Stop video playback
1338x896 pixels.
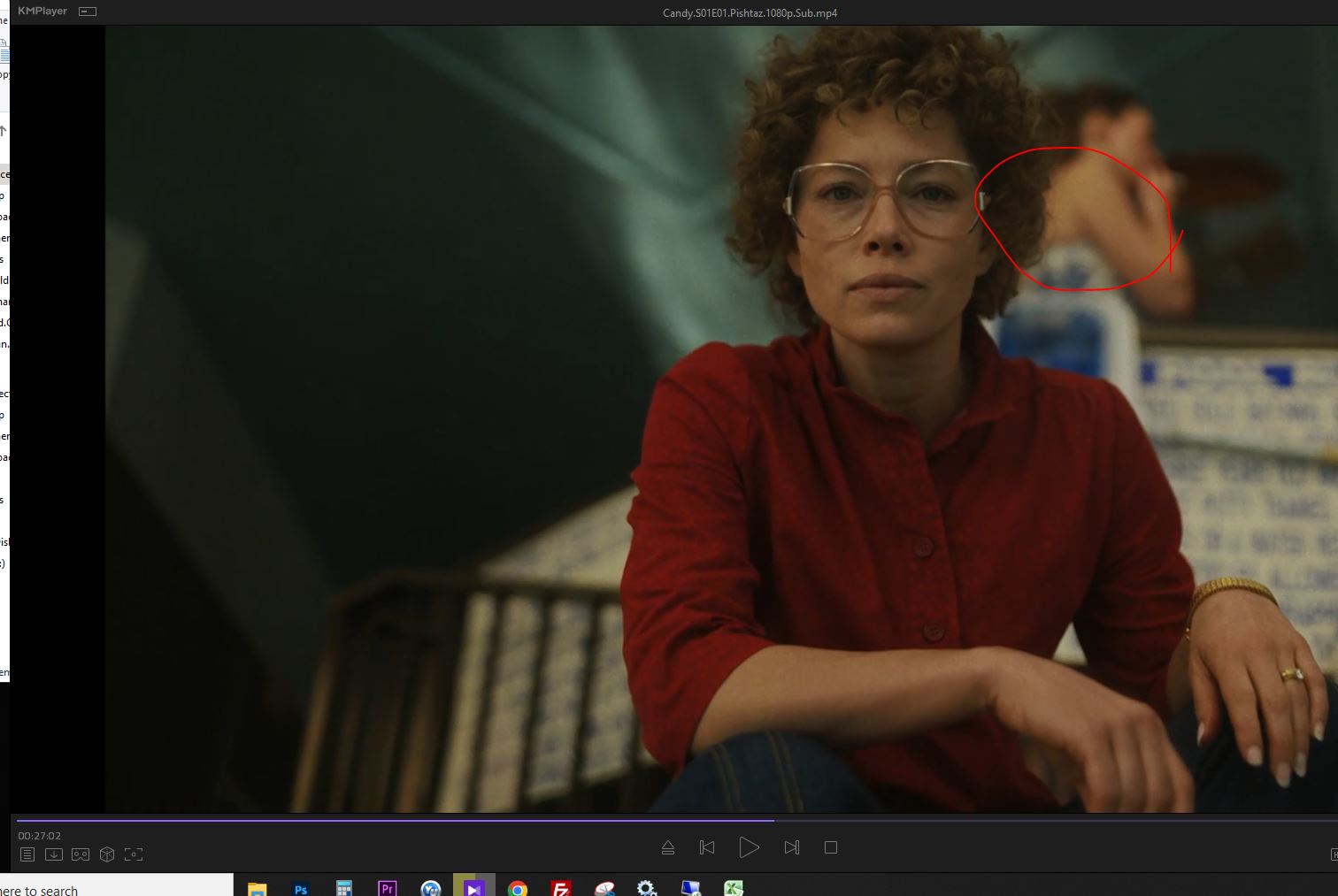pyautogui.click(x=830, y=847)
